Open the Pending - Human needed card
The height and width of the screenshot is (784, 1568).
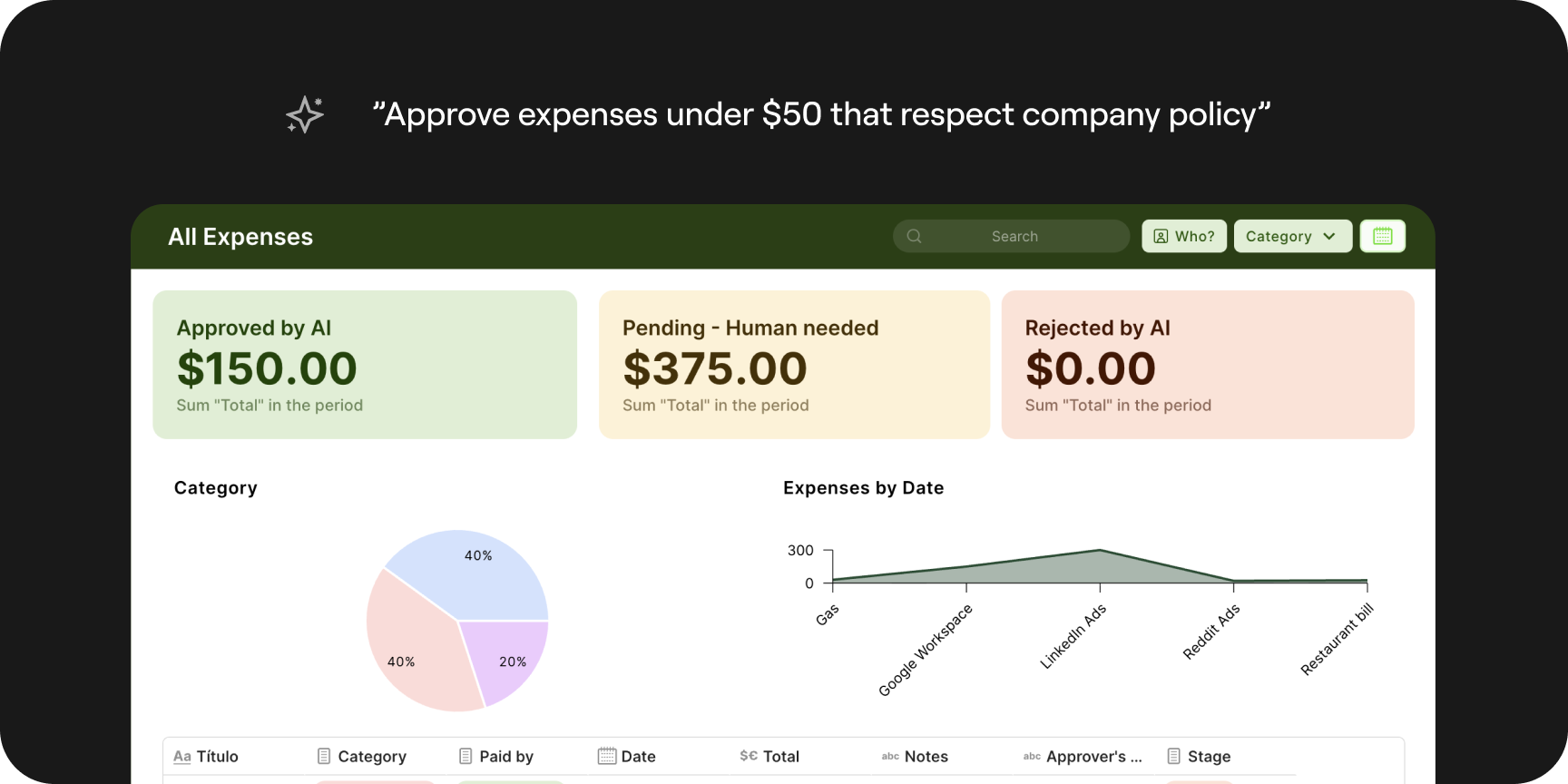pyautogui.click(x=794, y=365)
